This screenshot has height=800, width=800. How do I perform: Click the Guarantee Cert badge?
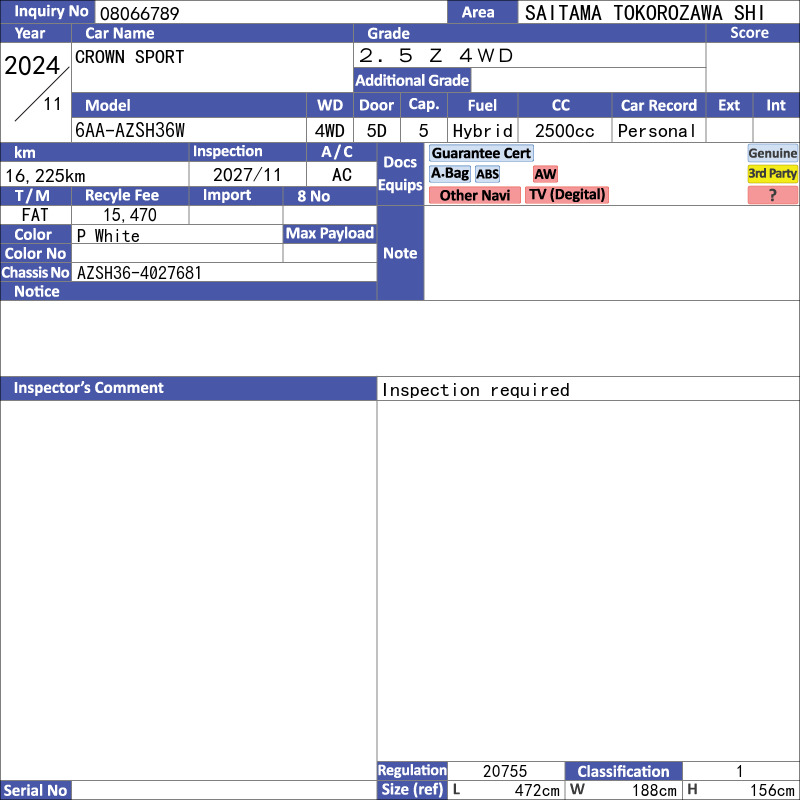481,153
